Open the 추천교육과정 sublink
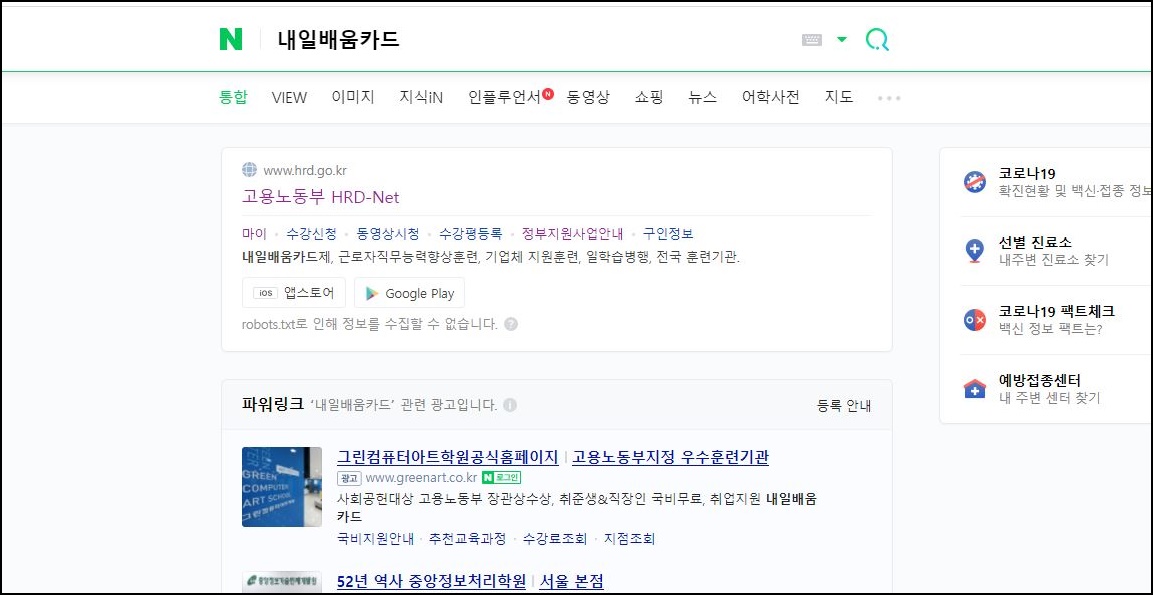 point(468,538)
